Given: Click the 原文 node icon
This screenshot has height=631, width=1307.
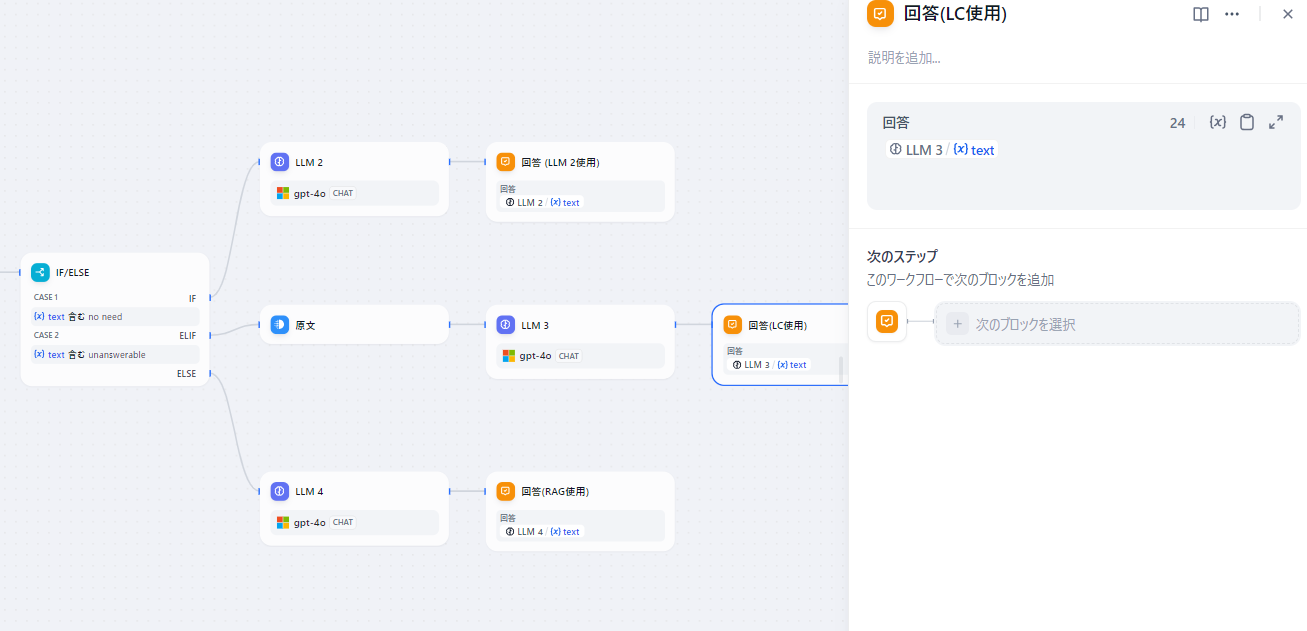Looking at the screenshot, I should [280, 325].
